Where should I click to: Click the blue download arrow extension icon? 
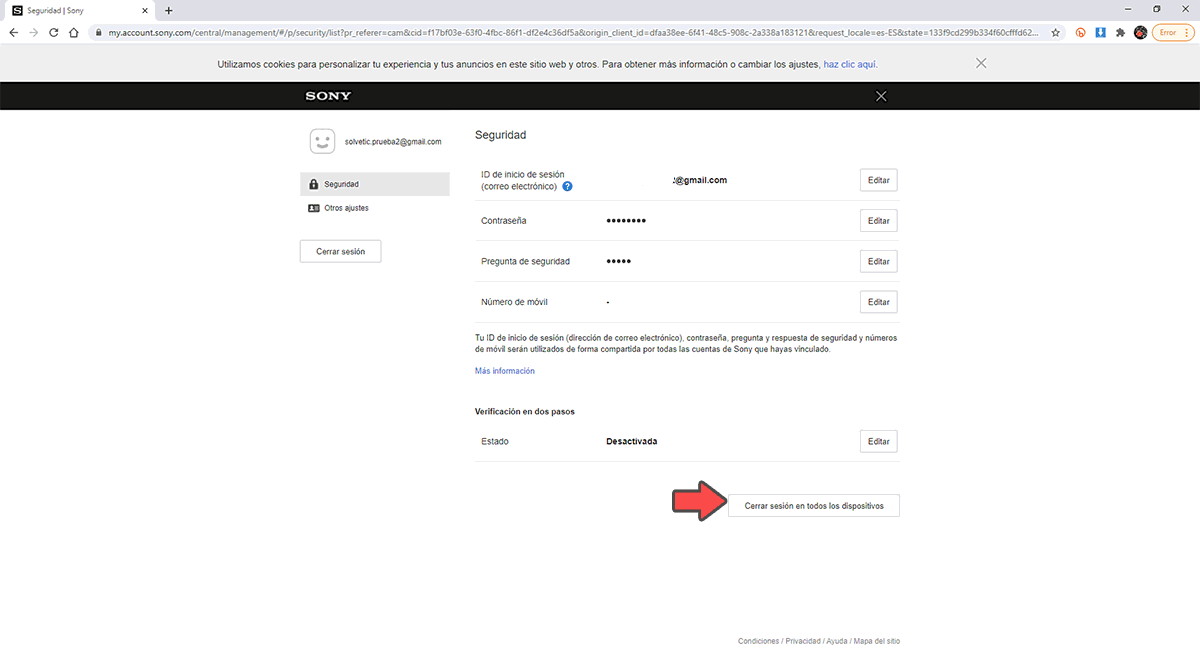coord(1100,32)
